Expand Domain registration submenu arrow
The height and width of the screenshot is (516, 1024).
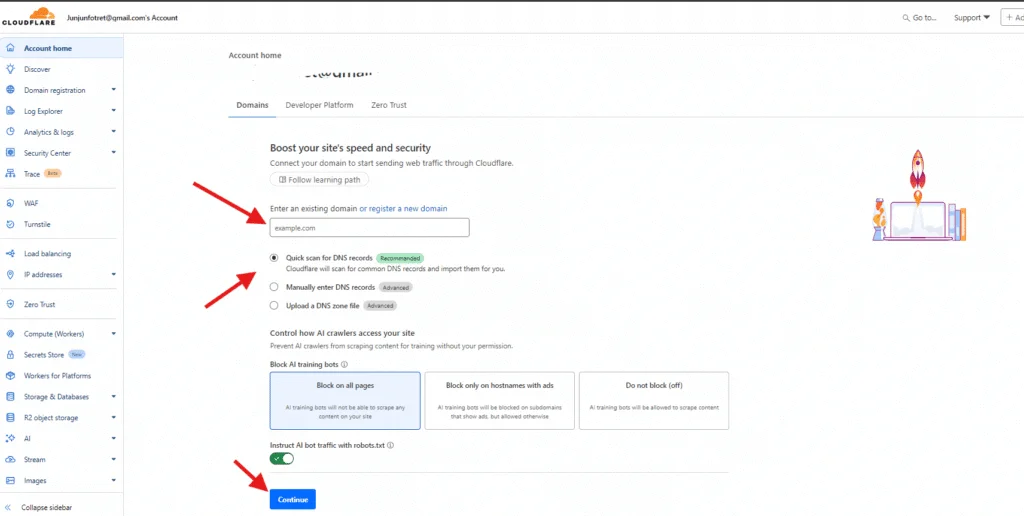(114, 89)
